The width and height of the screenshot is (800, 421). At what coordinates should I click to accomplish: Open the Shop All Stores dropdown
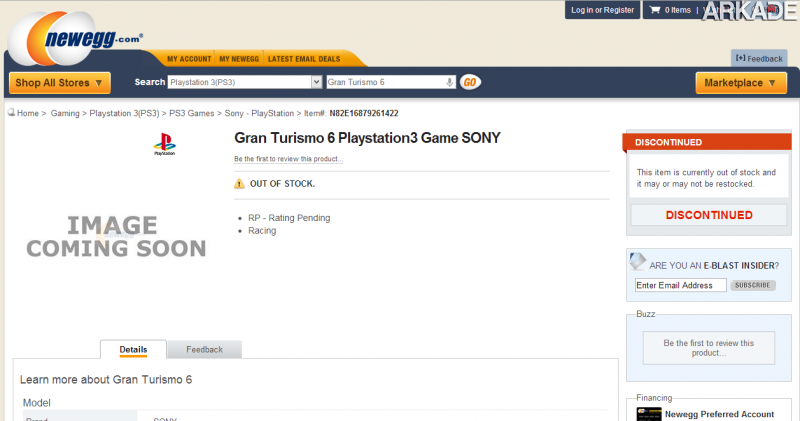click(x=60, y=83)
